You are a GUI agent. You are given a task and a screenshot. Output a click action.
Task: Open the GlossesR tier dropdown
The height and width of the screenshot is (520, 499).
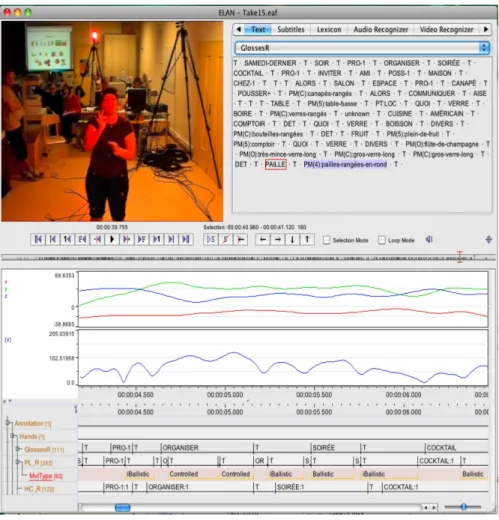point(362,48)
